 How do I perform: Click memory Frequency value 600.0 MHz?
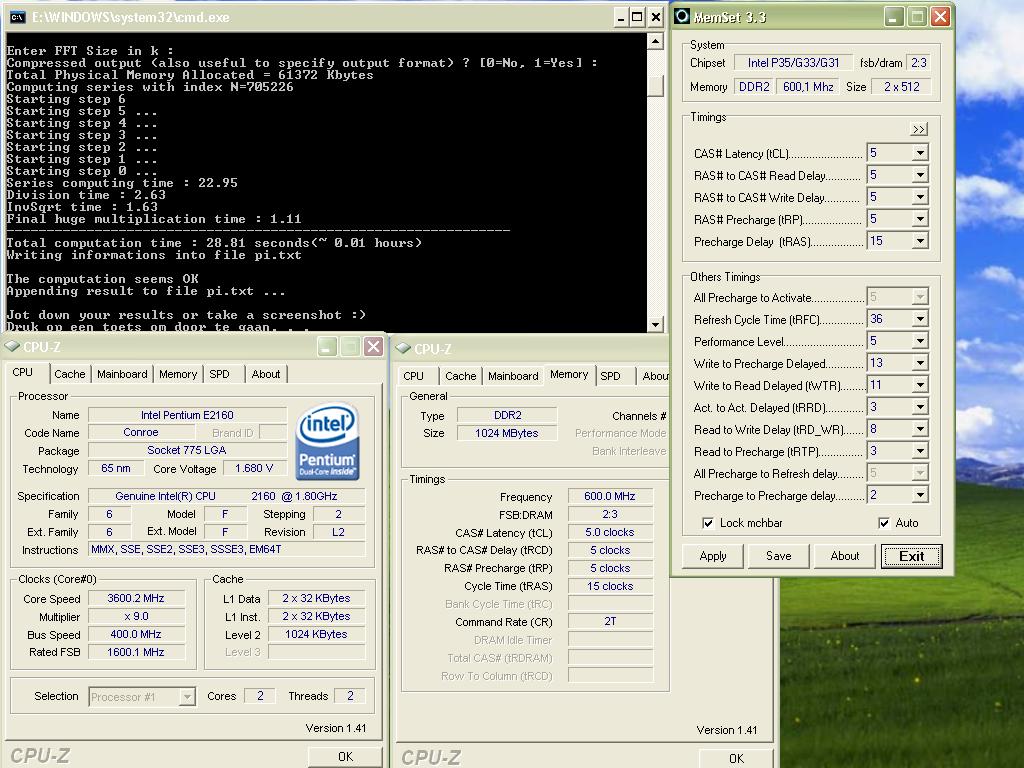click(x=610, y=496)
